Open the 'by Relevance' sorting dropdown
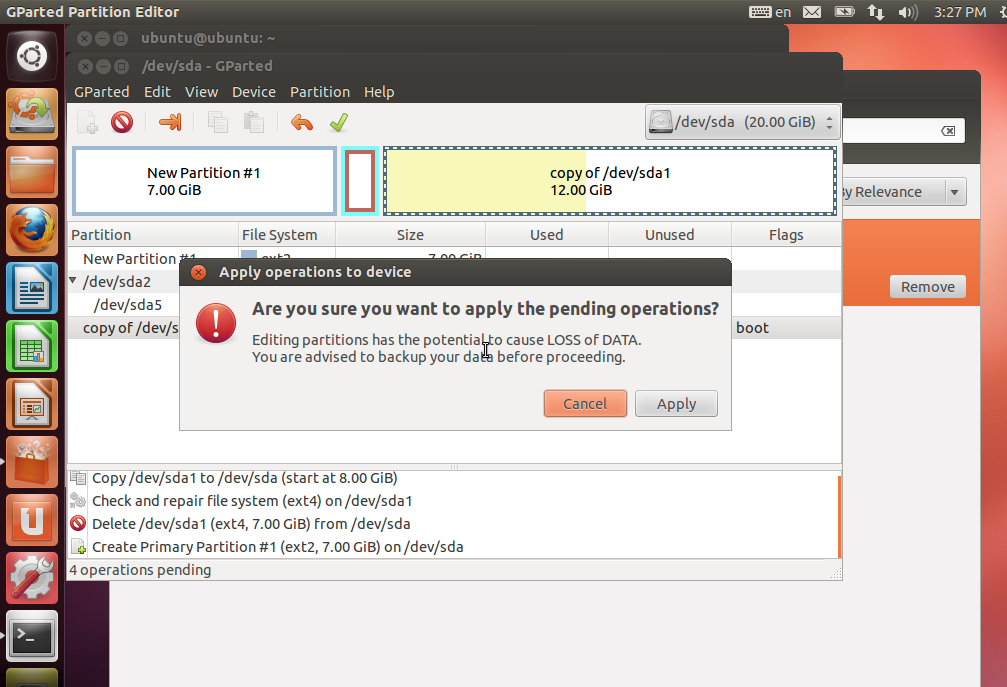Screen dimensions: 1007x687 click(x=904, y=191)
